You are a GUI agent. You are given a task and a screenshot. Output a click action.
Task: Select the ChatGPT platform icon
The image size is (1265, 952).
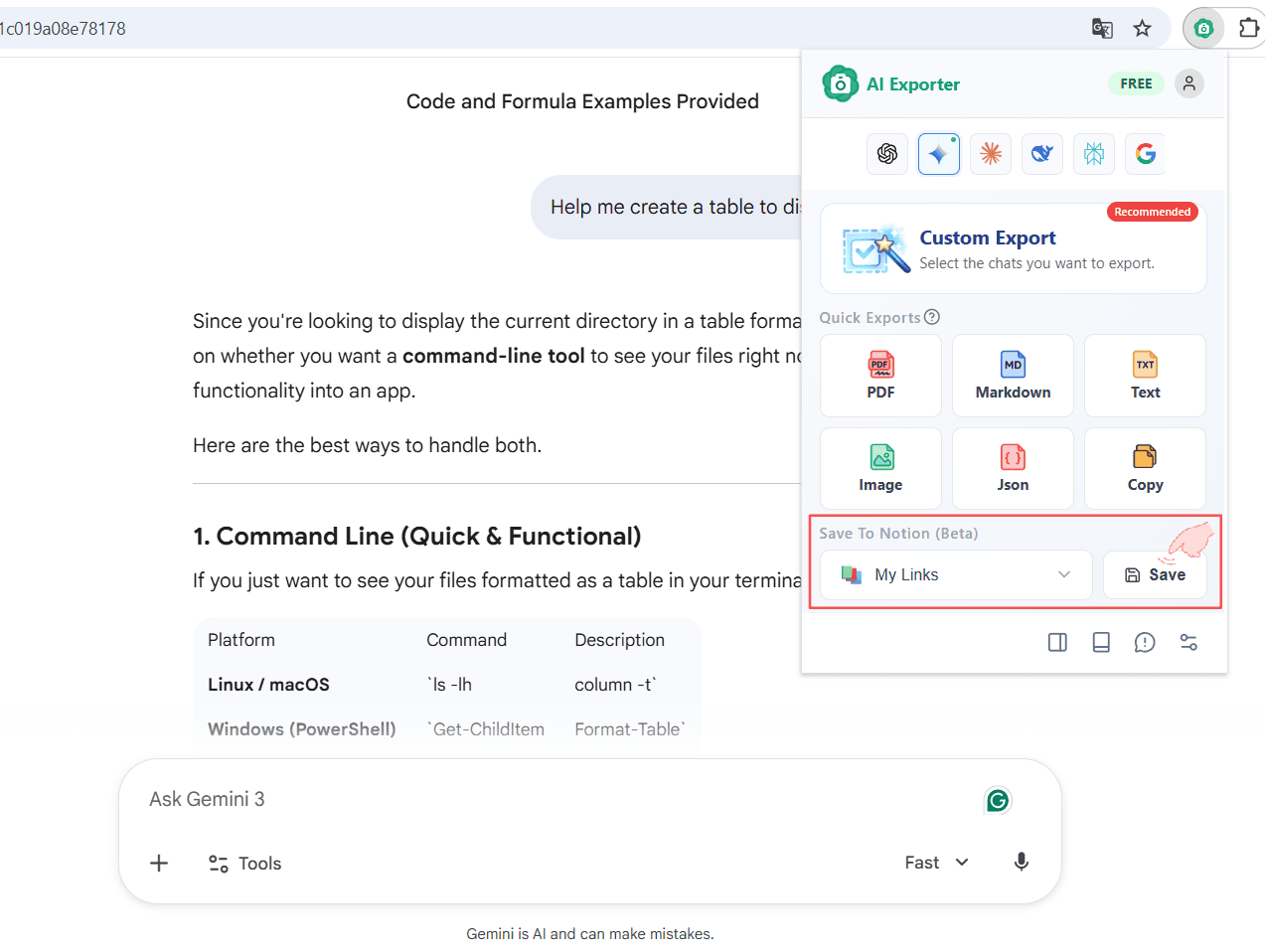pyautogui.click(x=887, y=154)
